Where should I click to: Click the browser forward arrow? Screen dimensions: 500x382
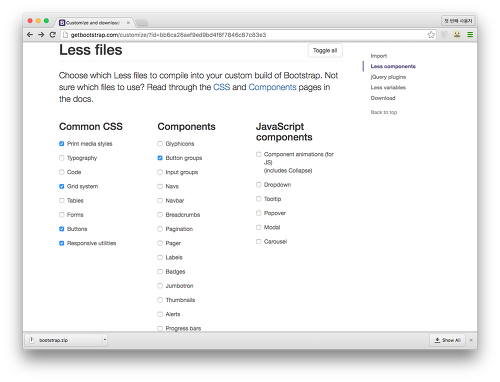point(41,35)
